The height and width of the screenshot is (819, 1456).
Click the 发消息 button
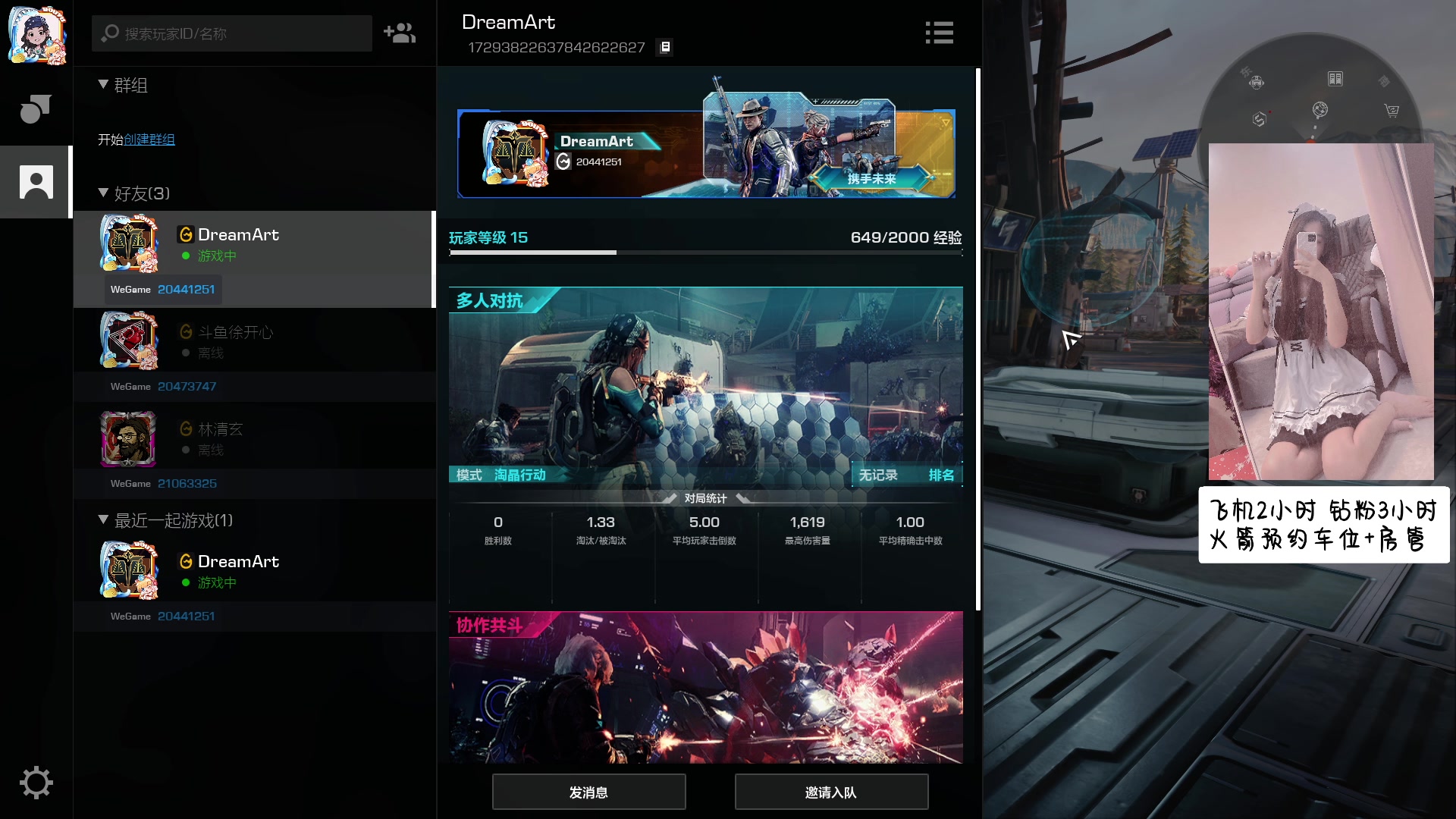click(x=588, y=792)
